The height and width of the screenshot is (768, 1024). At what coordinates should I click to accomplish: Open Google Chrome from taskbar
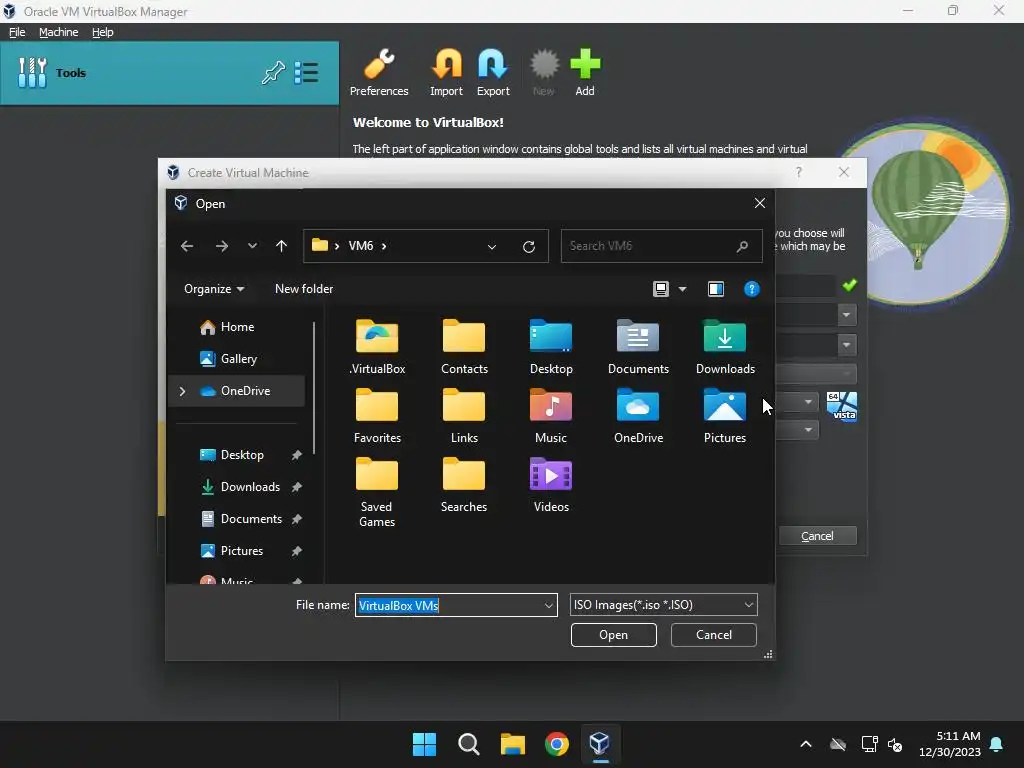click(556, 744)
